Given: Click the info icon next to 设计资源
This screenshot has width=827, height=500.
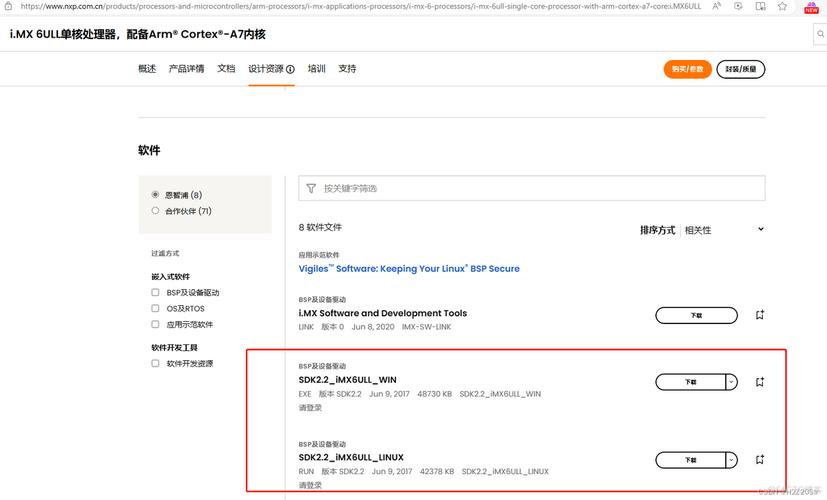Looking at the screenshot, I should [x=290, y=69].
